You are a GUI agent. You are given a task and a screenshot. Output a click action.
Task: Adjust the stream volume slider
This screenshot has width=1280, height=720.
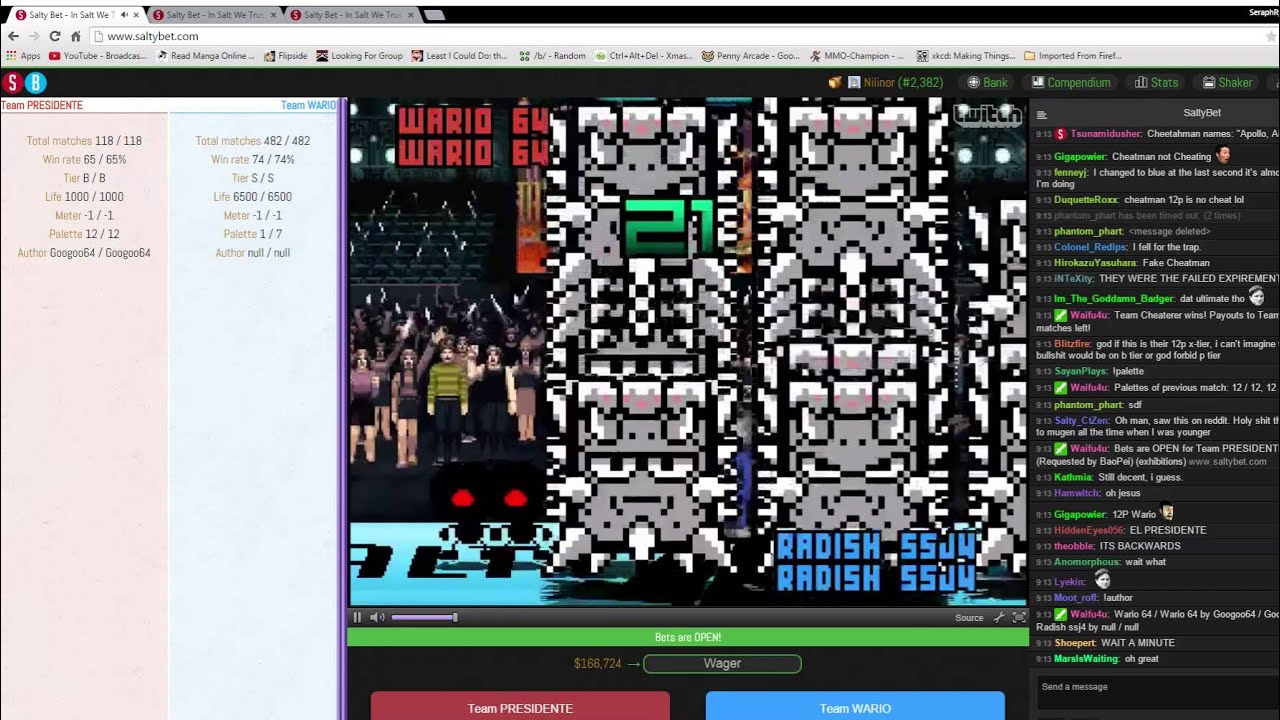click(x=424, y=617)
